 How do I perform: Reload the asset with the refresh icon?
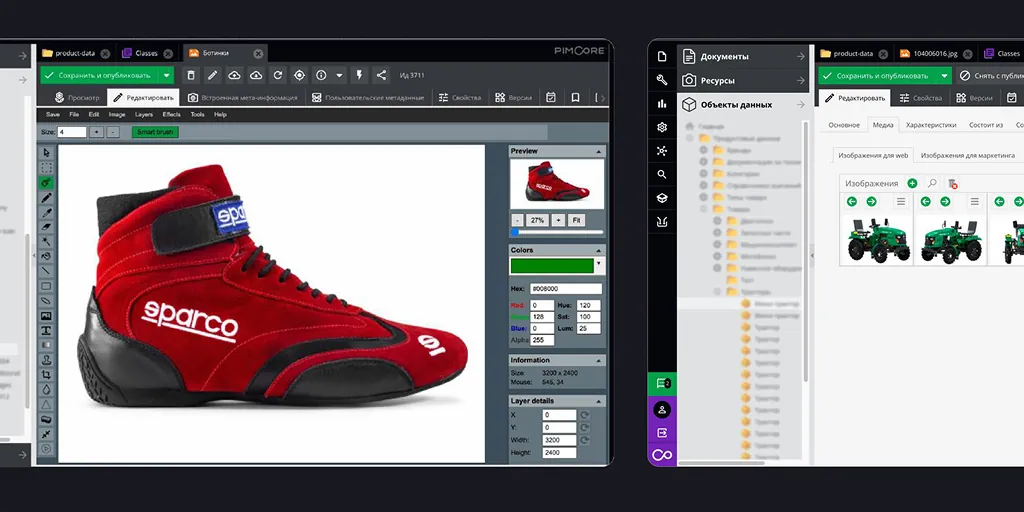(278, 75)
